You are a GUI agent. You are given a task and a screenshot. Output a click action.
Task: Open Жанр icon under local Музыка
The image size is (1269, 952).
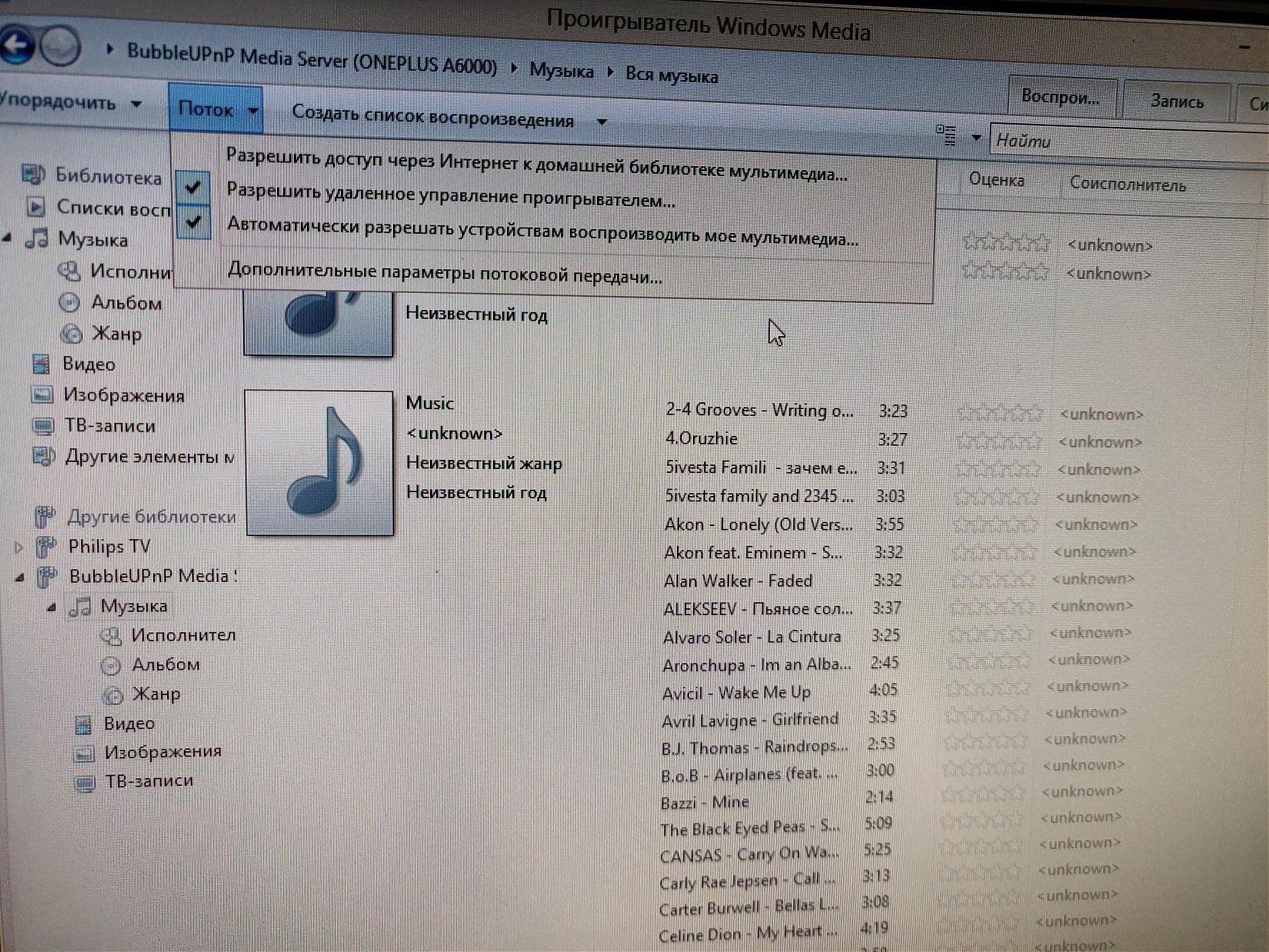click(x=71, y=333)
